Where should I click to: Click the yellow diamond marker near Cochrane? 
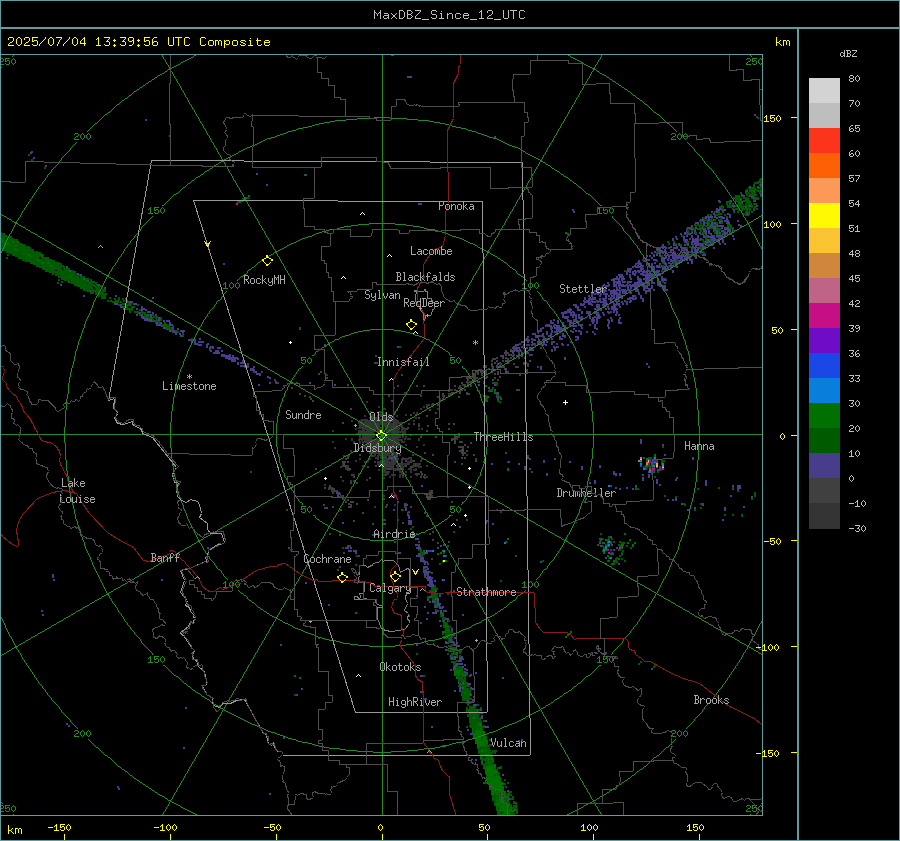coord(343,577)
